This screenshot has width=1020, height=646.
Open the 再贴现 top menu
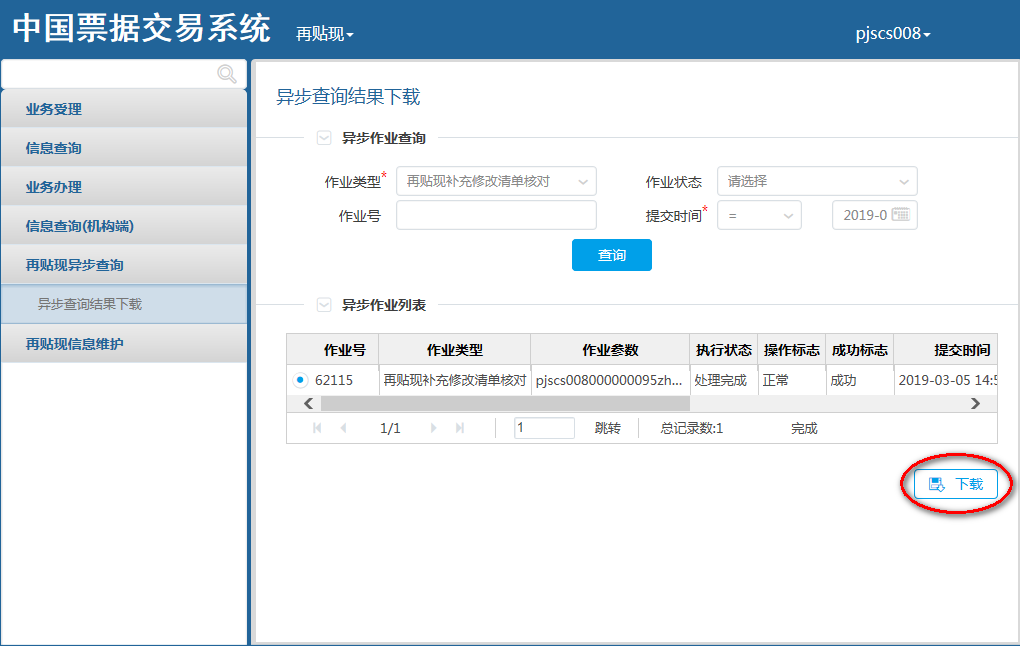(x=325, y=34)
